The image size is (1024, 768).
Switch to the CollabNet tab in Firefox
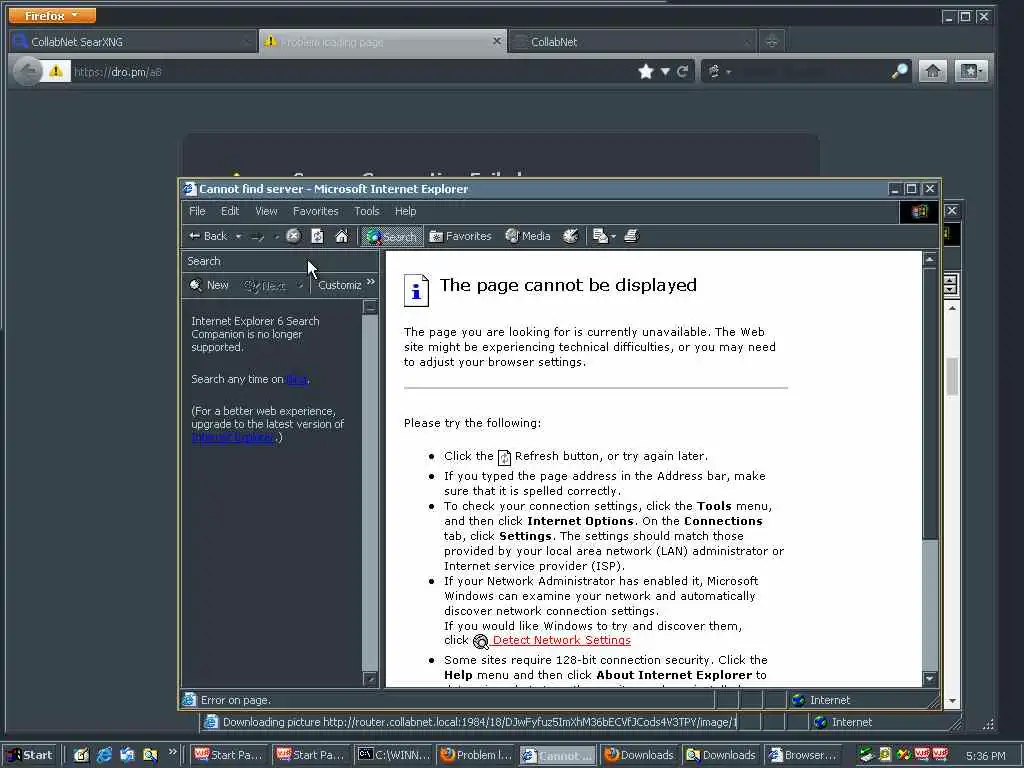pyautogui.click(x=632, y=42)
